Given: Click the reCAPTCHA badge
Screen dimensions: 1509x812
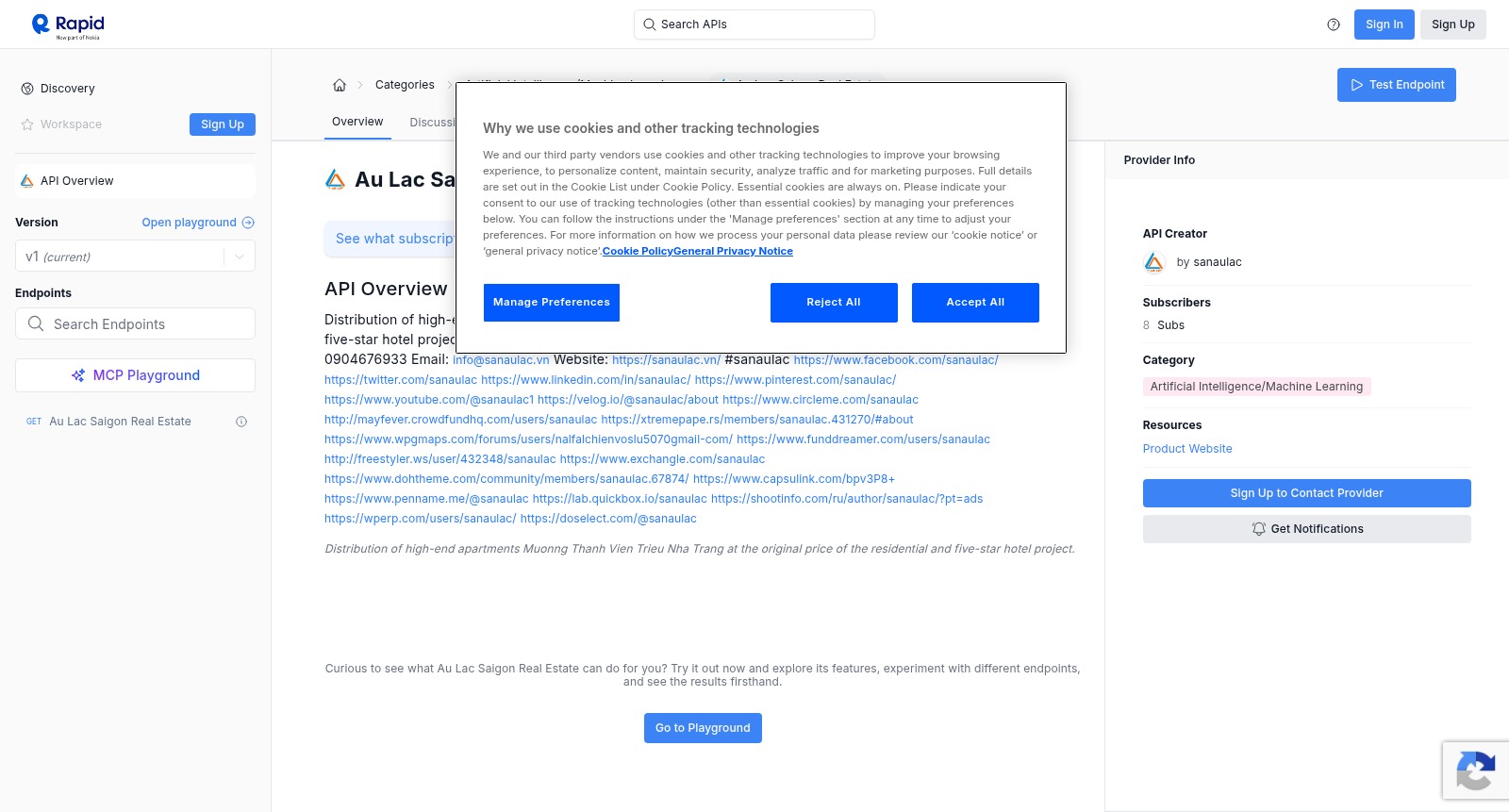Looking at the screenshot, I should [1476, 771].
